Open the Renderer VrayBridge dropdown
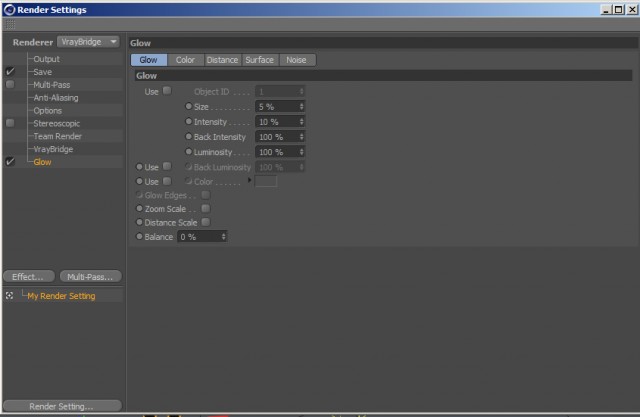 (88, 42)
